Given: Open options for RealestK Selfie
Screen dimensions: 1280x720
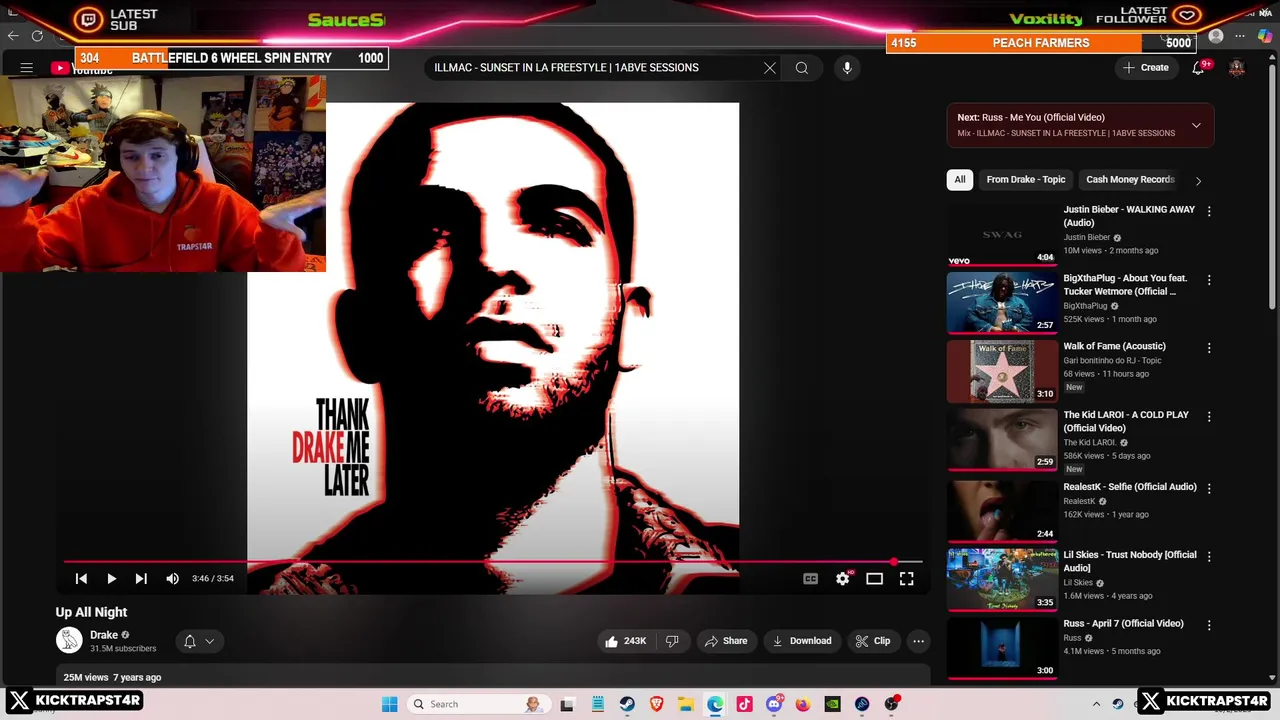Looking at the screenshot, I should pos(1209,488).
